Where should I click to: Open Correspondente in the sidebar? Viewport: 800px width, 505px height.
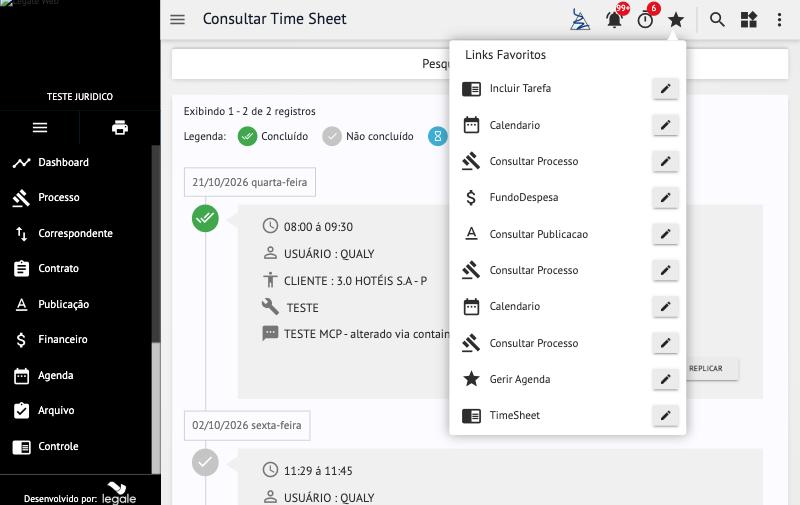(x=77, y=233)
